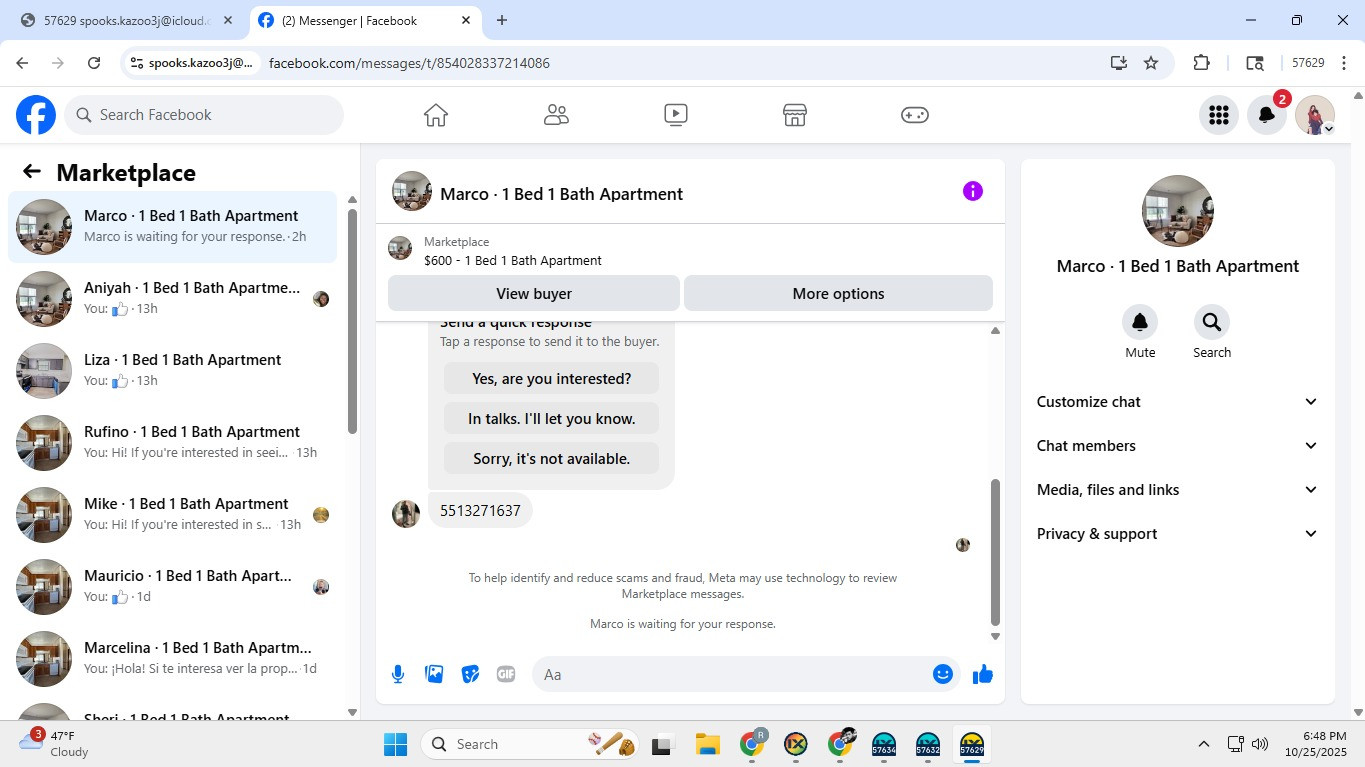
Task: Record a voice clip microphone icon
Action: point(398,674)
